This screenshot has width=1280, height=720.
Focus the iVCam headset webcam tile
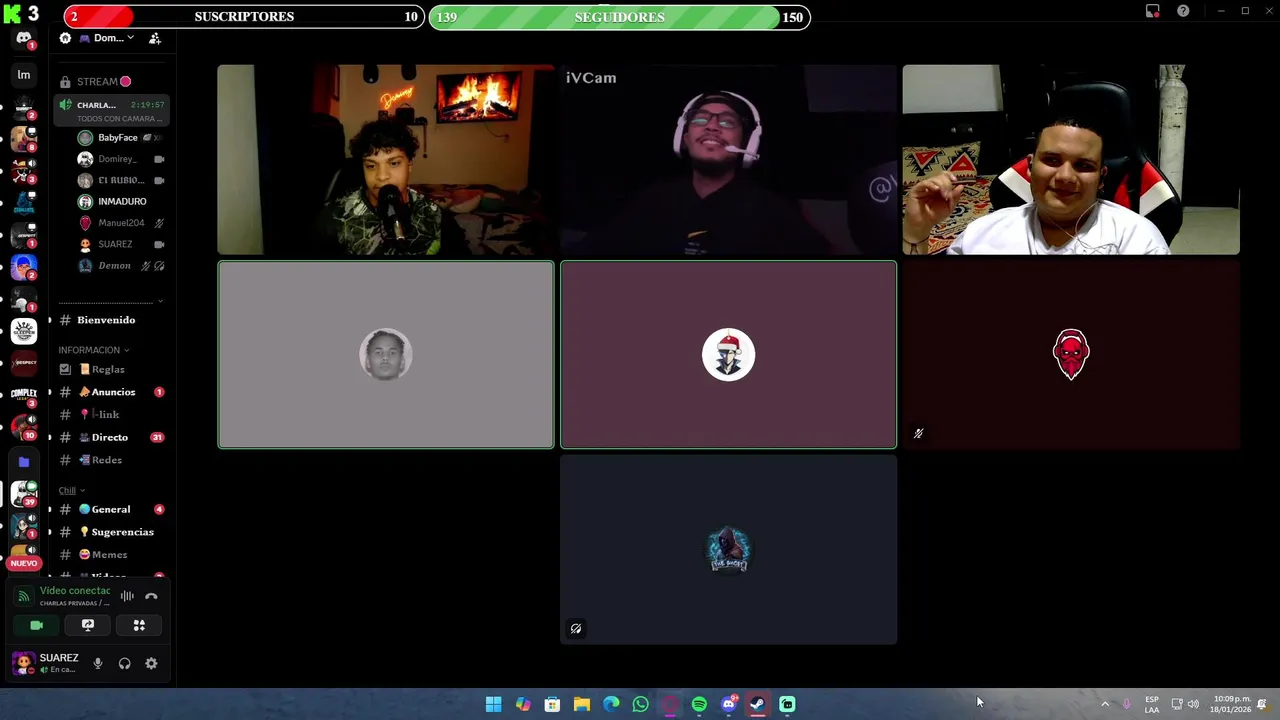pos(728,160)
